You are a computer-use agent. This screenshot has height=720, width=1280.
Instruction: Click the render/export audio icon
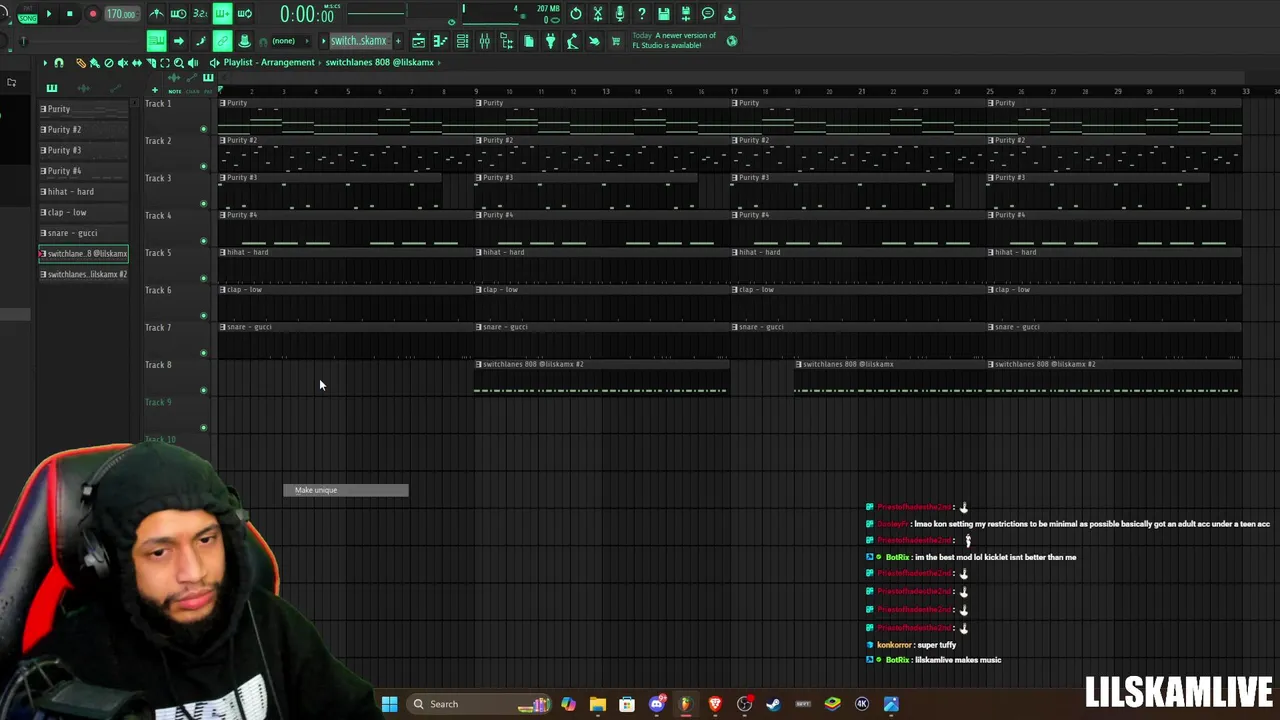(x=686, y=14)
